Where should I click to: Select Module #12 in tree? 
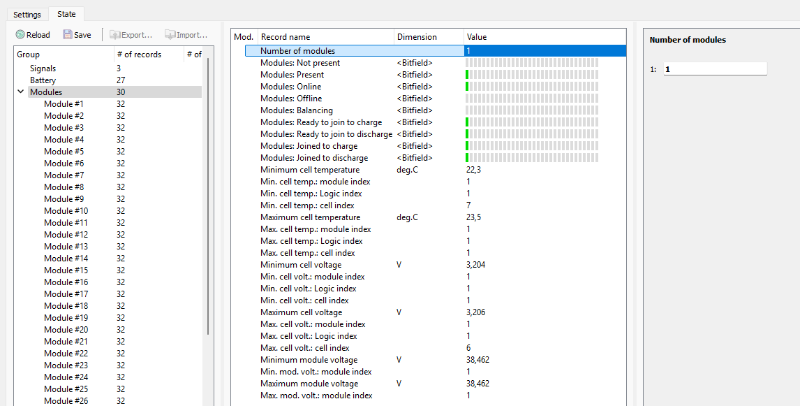coord(66,235)
